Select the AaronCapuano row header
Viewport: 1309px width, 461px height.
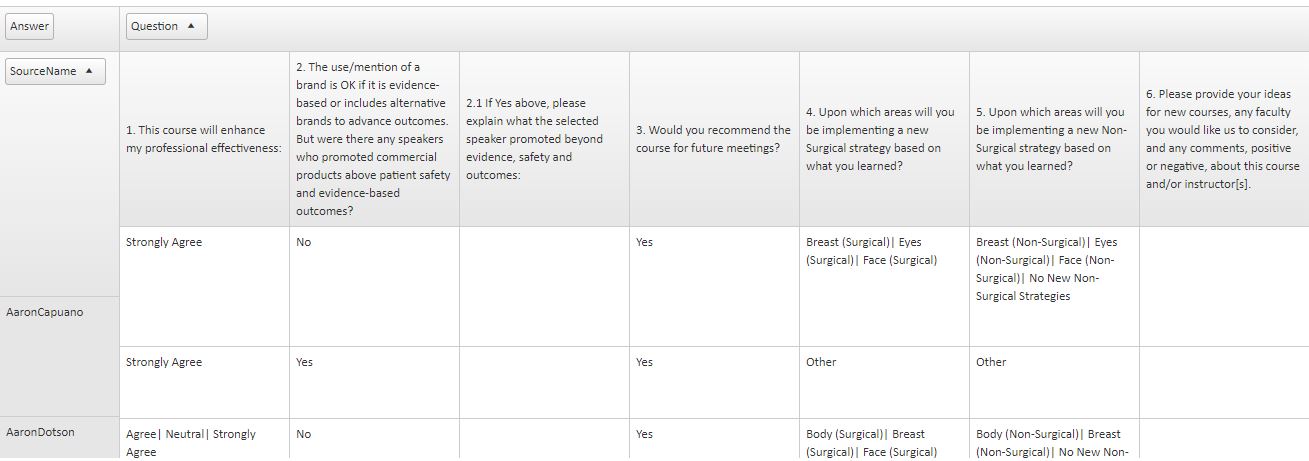pyautogui.click(x=60, y=312)
